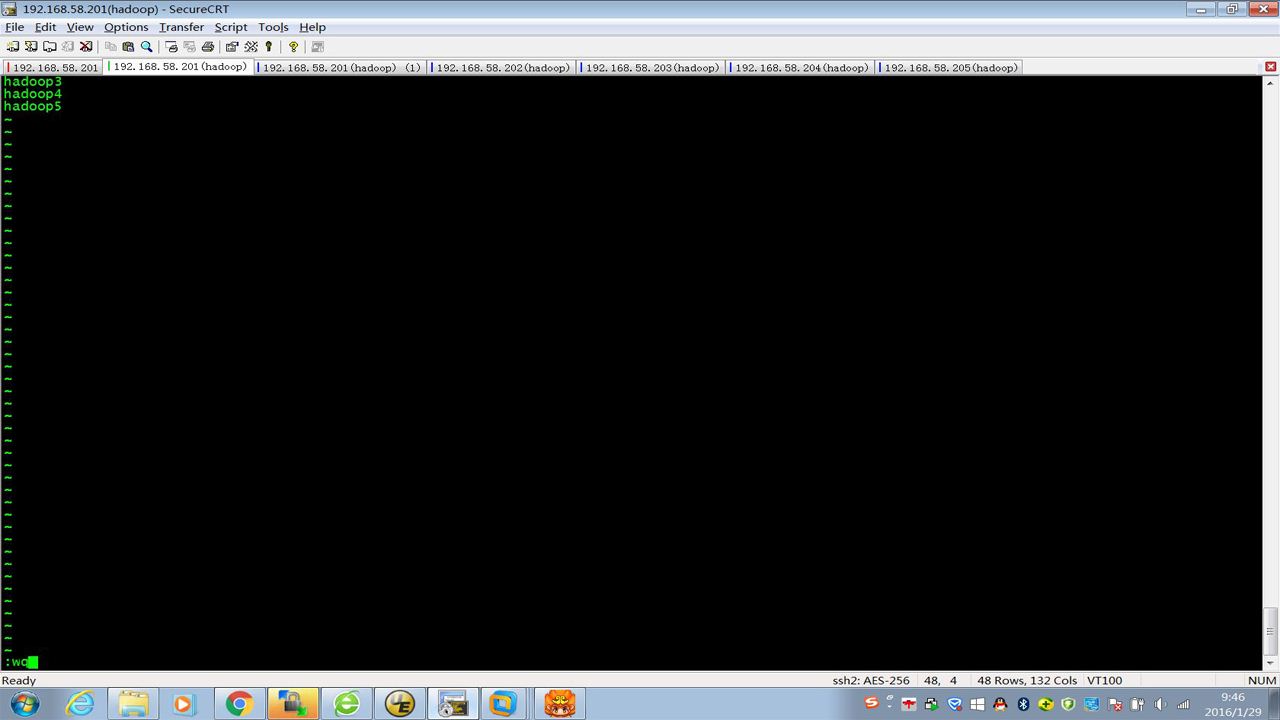Open the Transfer menu
Screen dimensions: 1280x720
click(x=181, y=27)
